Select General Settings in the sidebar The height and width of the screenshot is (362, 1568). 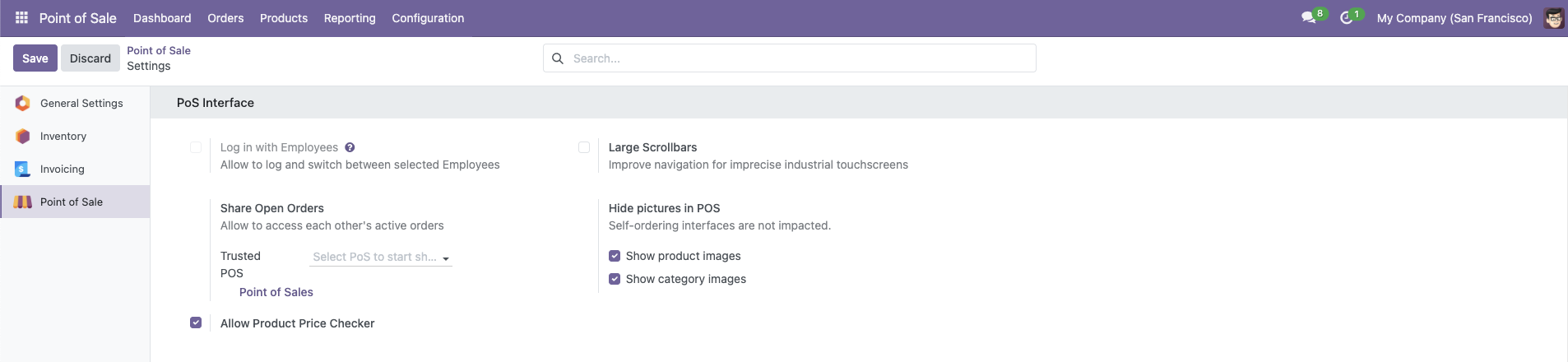(75, 103)
